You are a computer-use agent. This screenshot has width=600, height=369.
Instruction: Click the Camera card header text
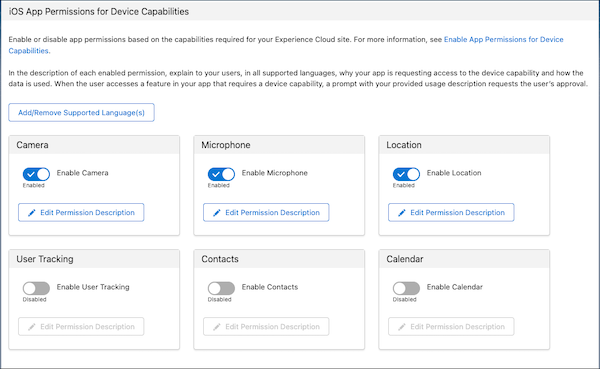[x=33, y=145]
